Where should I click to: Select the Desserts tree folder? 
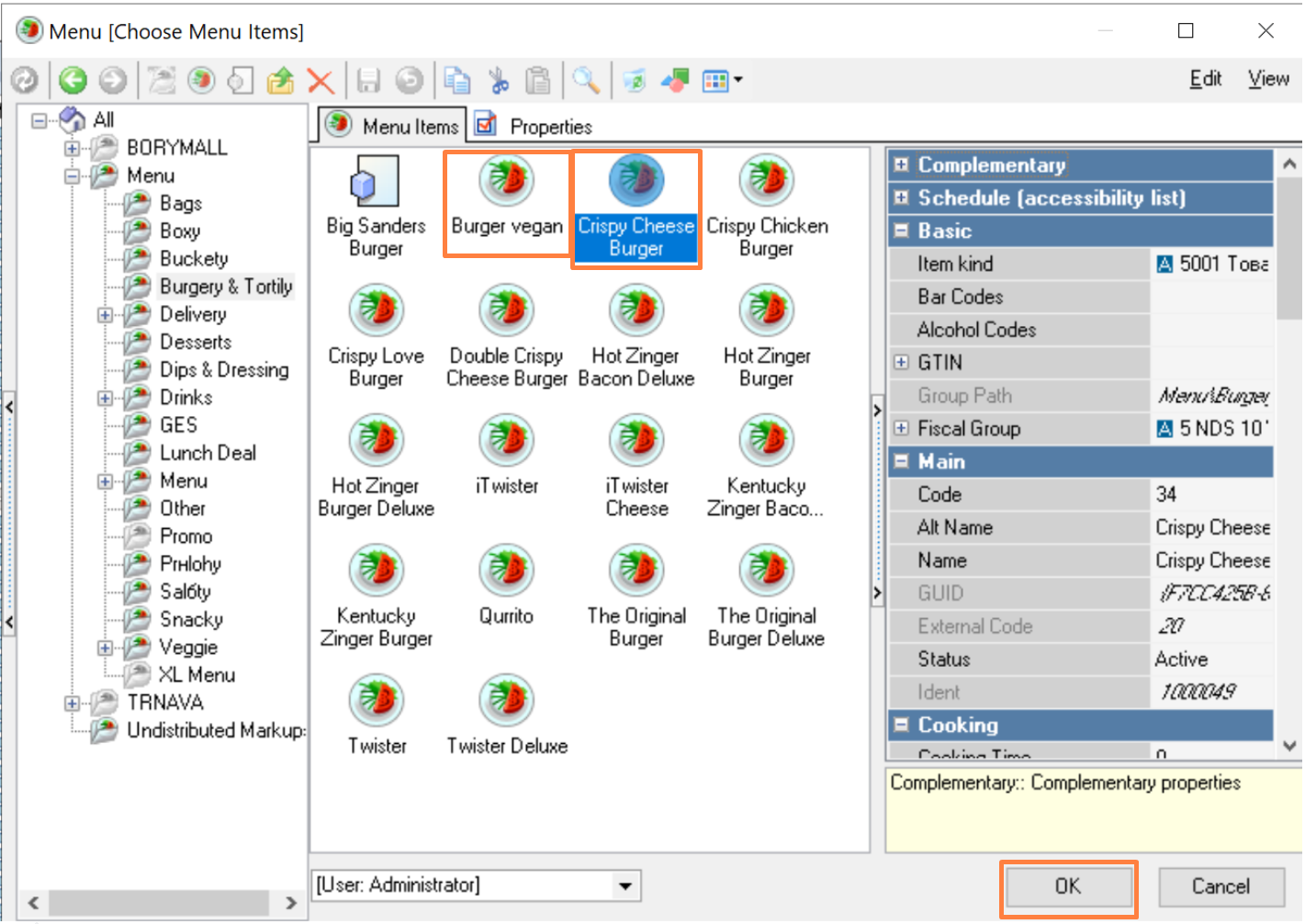tap(196, 343)
